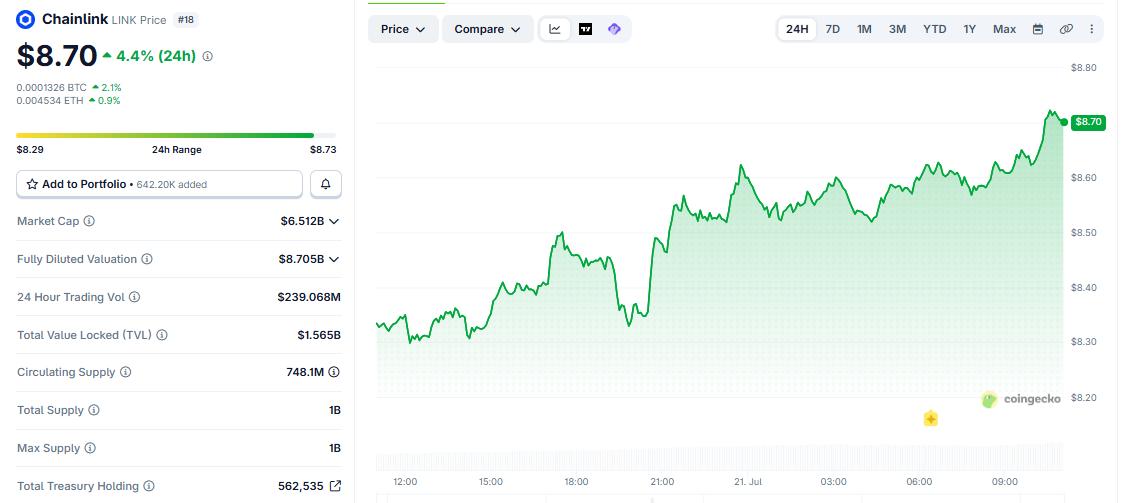Show Total Treasury Holding info icon
This screenshot has width=1121, height=503.
click(x=149, y=486)
